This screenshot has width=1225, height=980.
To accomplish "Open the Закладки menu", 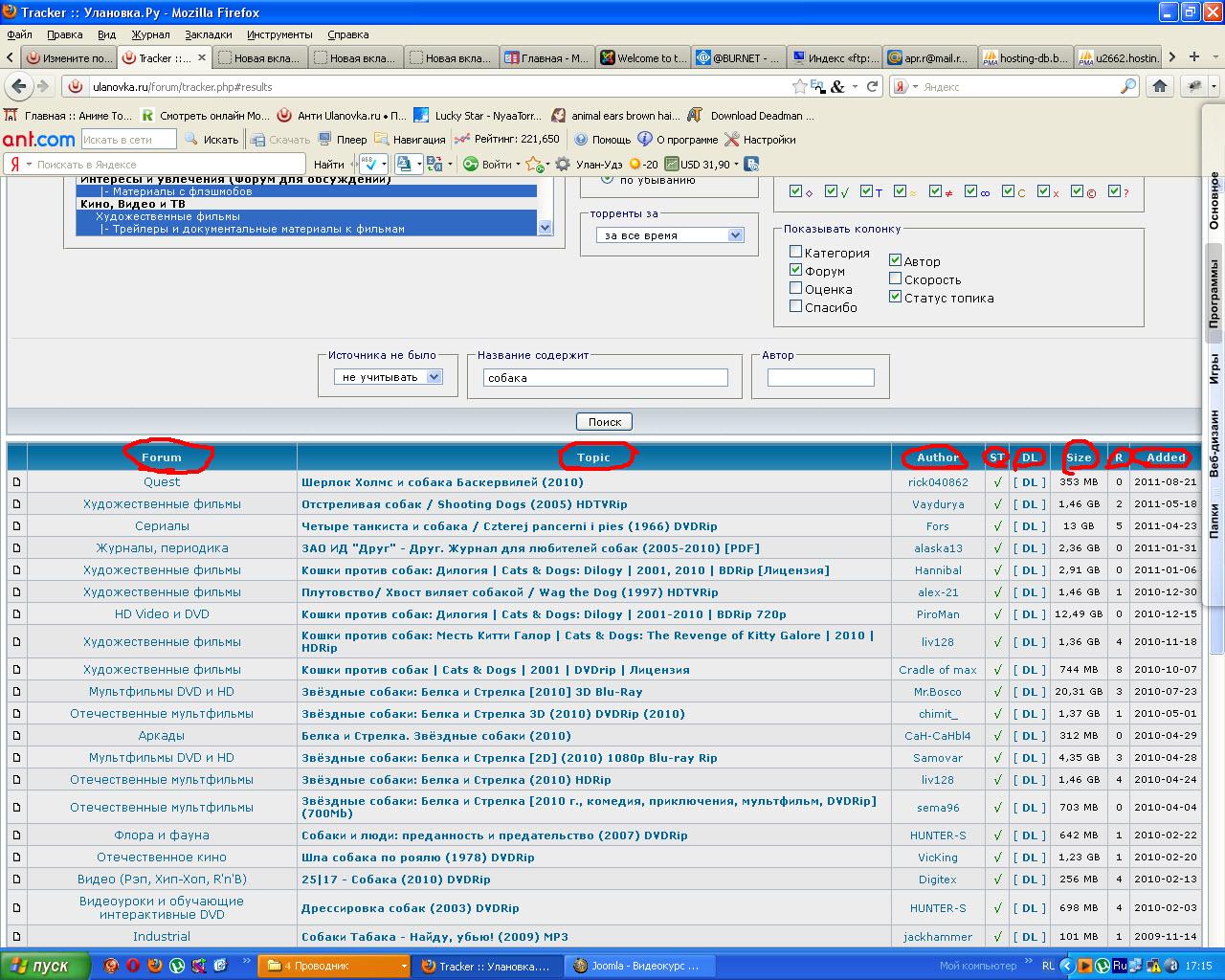I will pos(208,34).
